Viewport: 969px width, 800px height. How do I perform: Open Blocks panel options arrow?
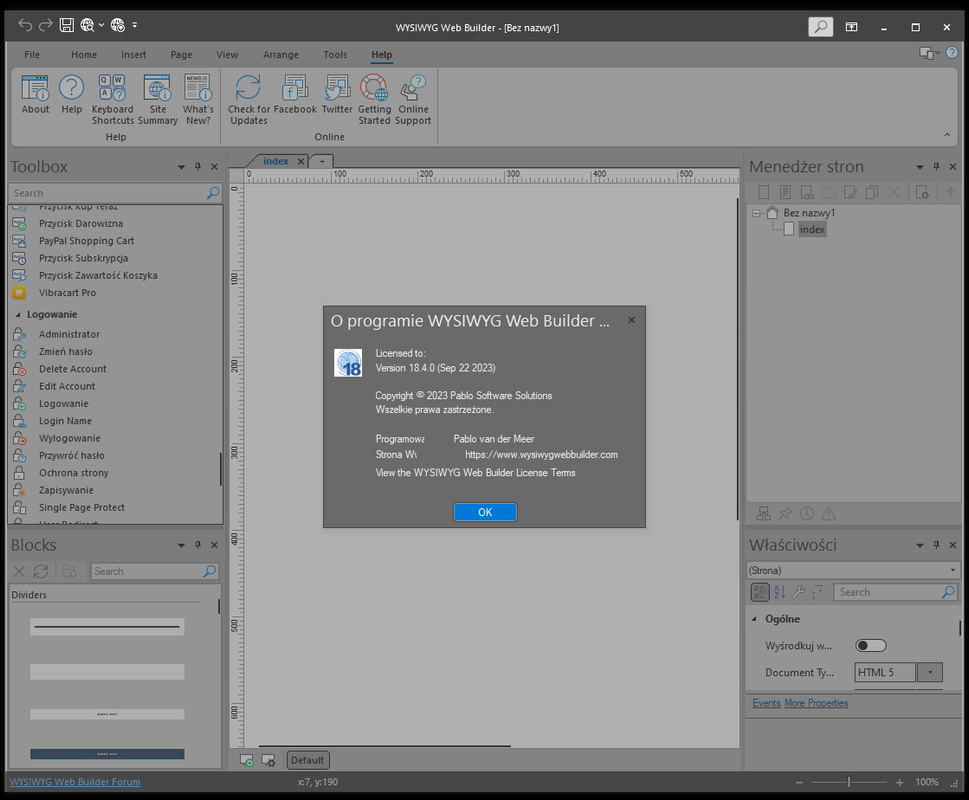181,545
